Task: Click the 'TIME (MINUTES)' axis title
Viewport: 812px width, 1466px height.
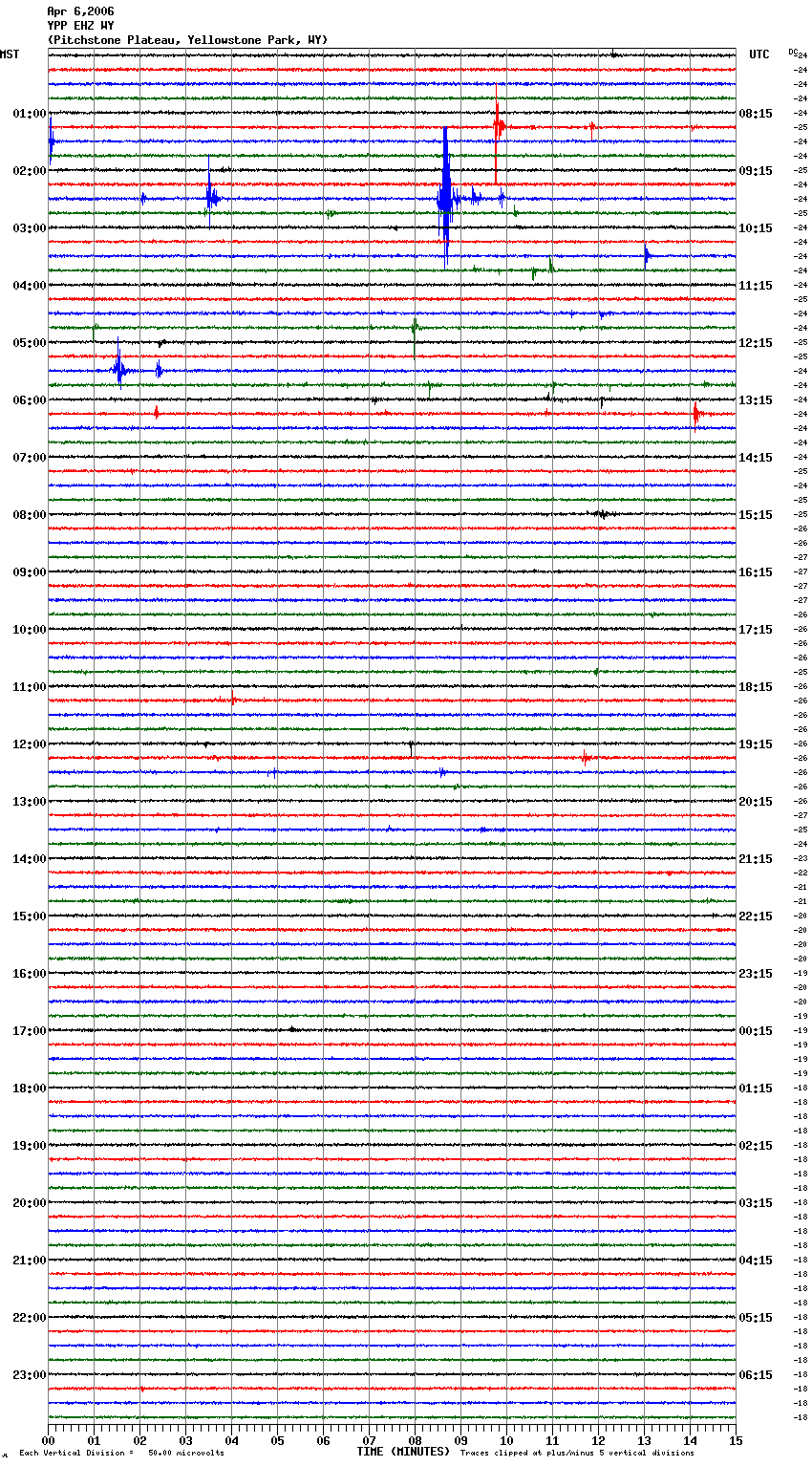Action: [x=403, y=1452]
